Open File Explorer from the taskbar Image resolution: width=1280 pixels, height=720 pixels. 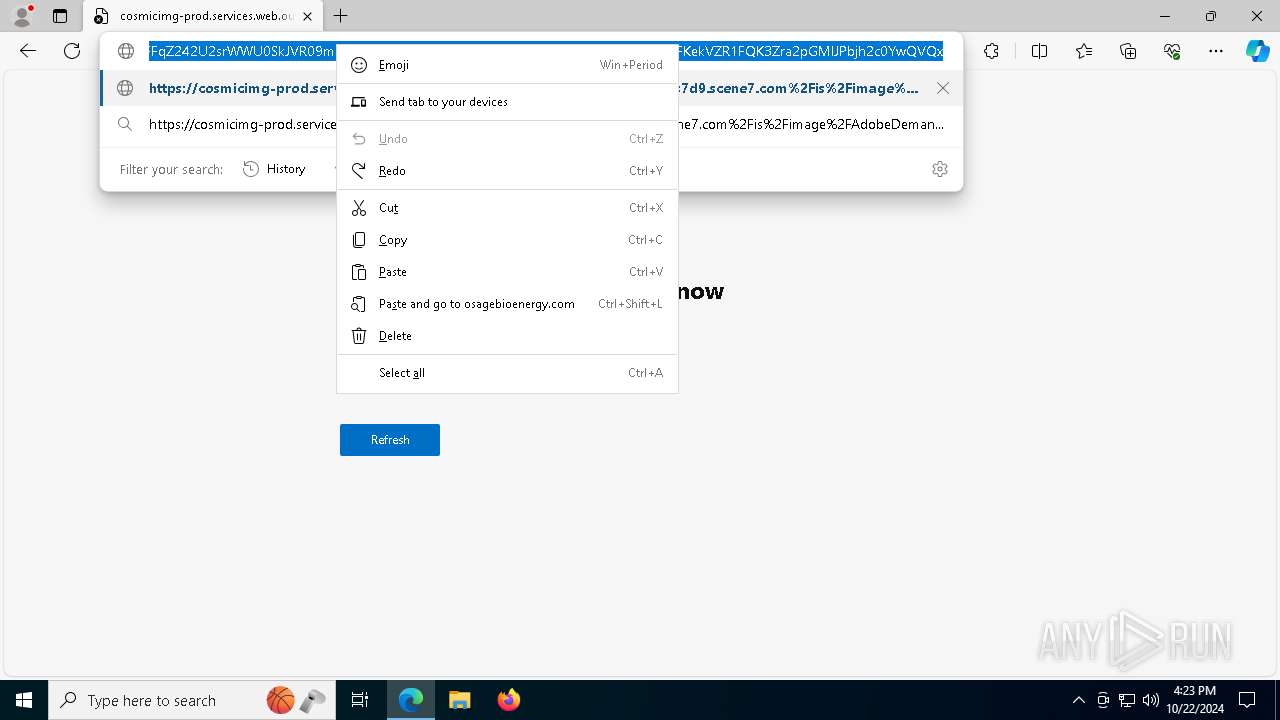(x=459, y=700)
